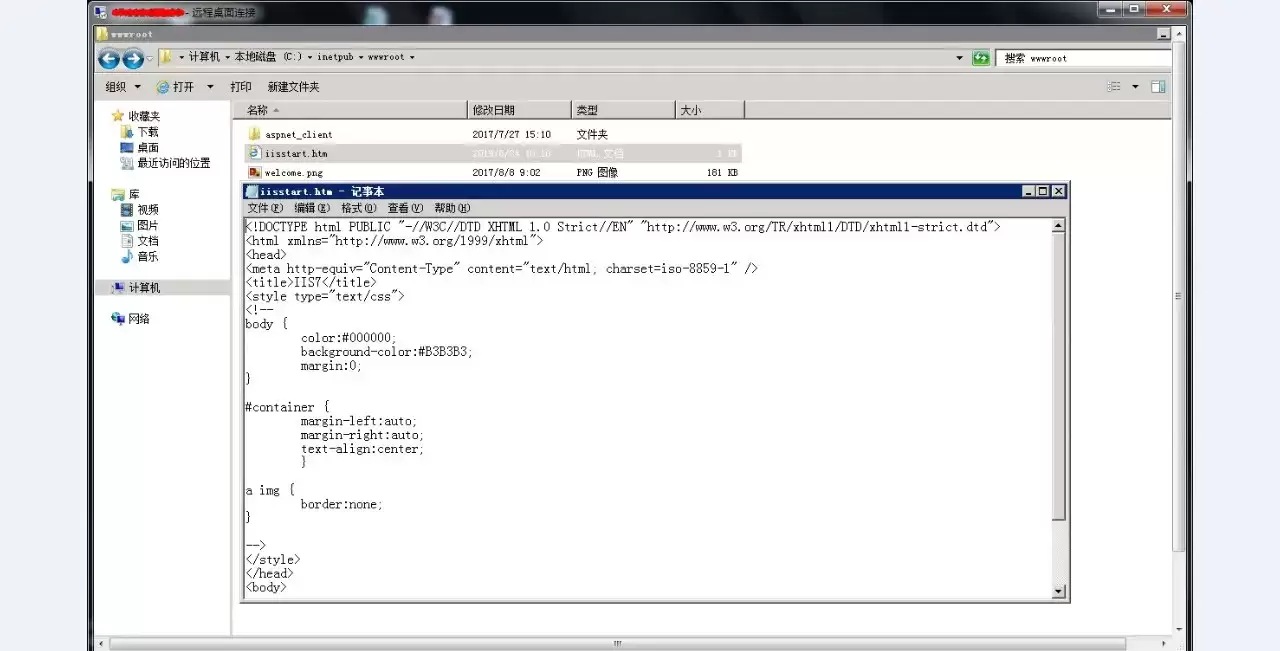Screen dimensions: 1280x651
Task: Open Notepad's 查看(V) View menu
Action: (x=406, y=208)
